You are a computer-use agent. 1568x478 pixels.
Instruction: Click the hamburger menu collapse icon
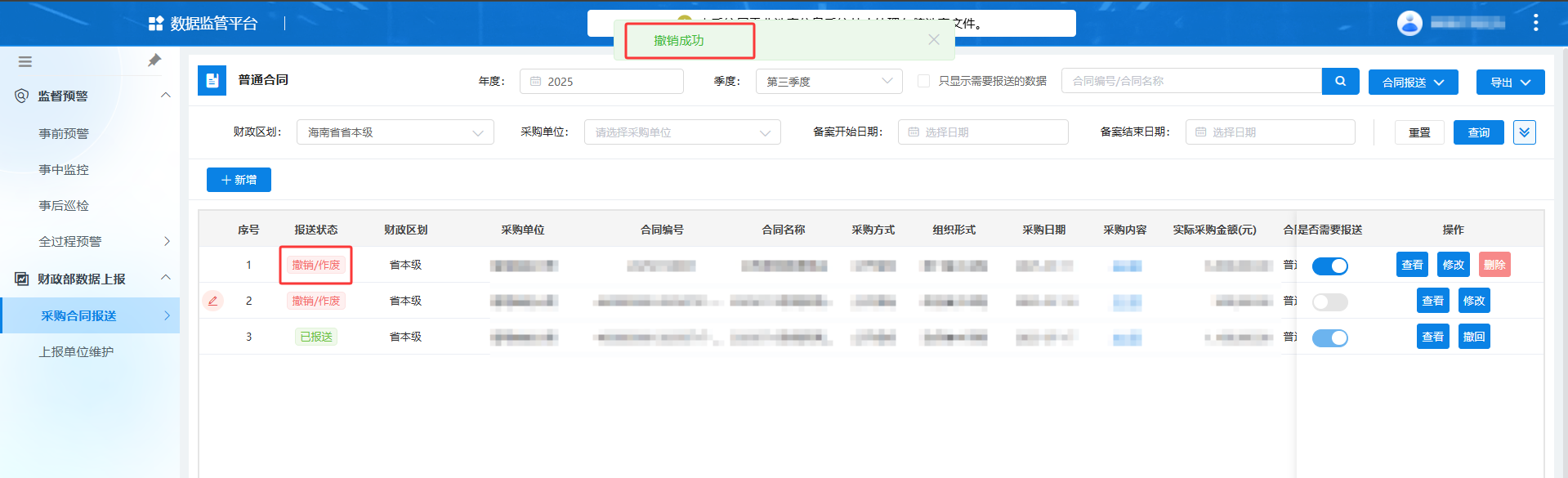[25, 62]
